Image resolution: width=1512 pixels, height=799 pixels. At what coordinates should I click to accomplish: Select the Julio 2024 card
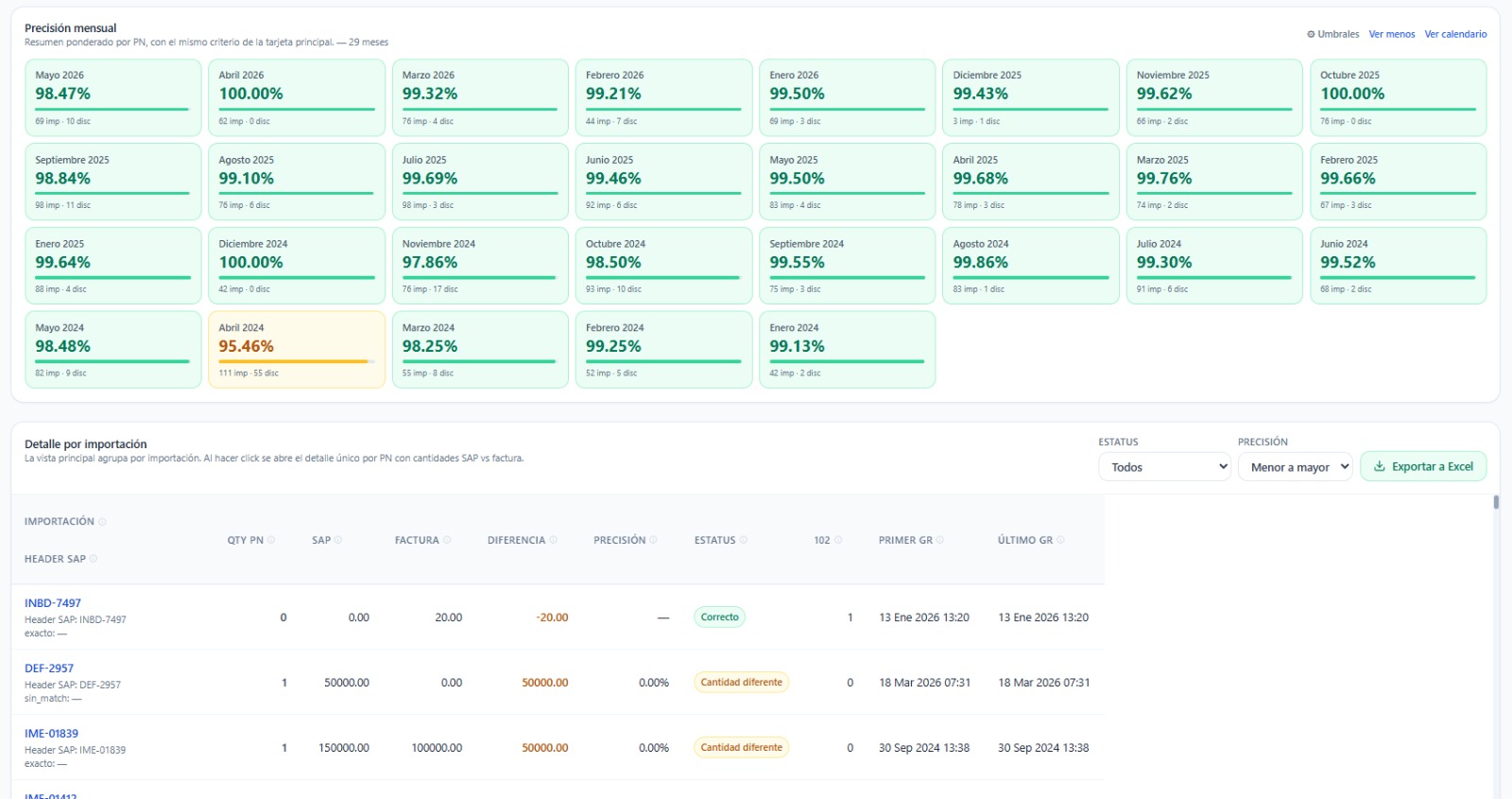(1214, 266)
